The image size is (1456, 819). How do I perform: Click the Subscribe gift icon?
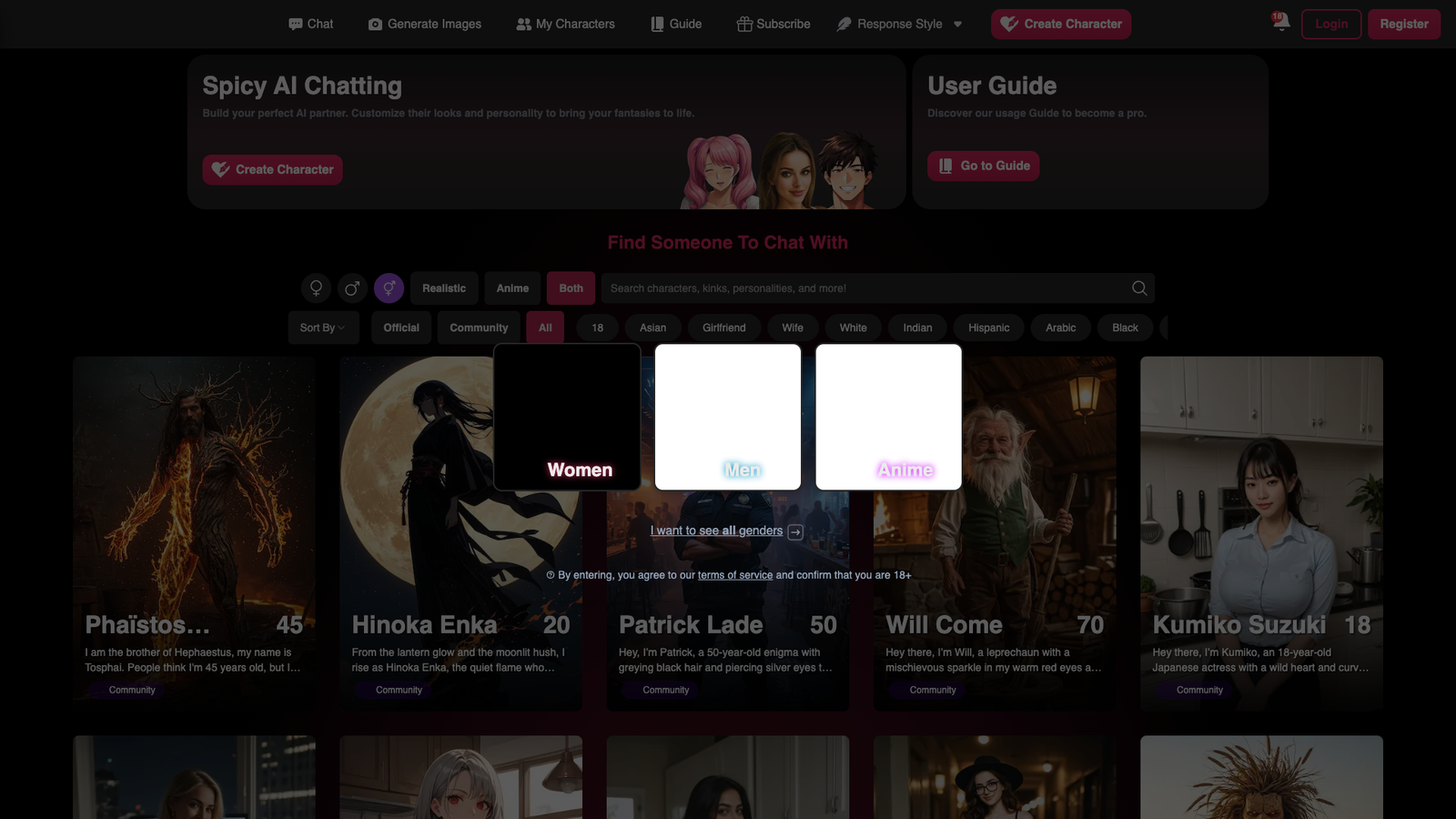[x=744, y=25]
